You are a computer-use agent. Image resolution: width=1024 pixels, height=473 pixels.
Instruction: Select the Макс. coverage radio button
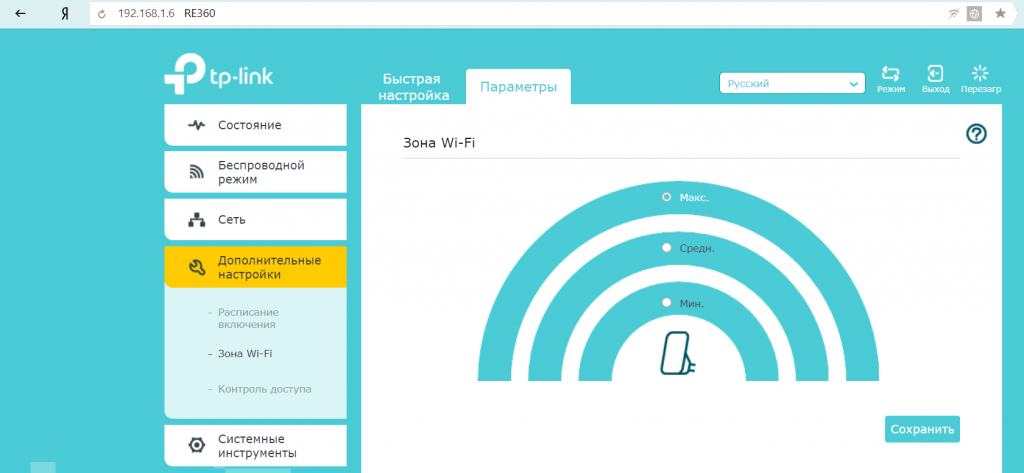click(x=667, y=197)
